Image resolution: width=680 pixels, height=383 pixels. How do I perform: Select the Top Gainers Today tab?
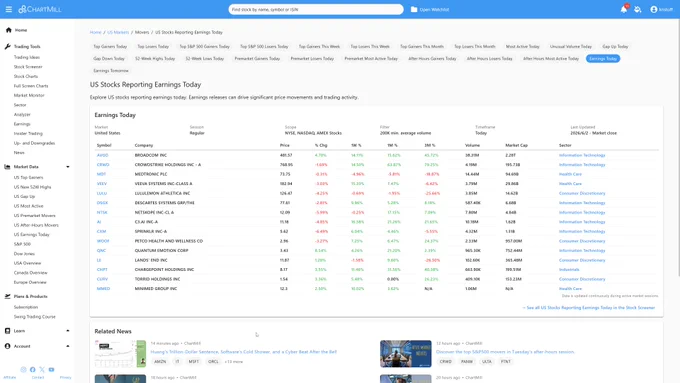(110, 46)
